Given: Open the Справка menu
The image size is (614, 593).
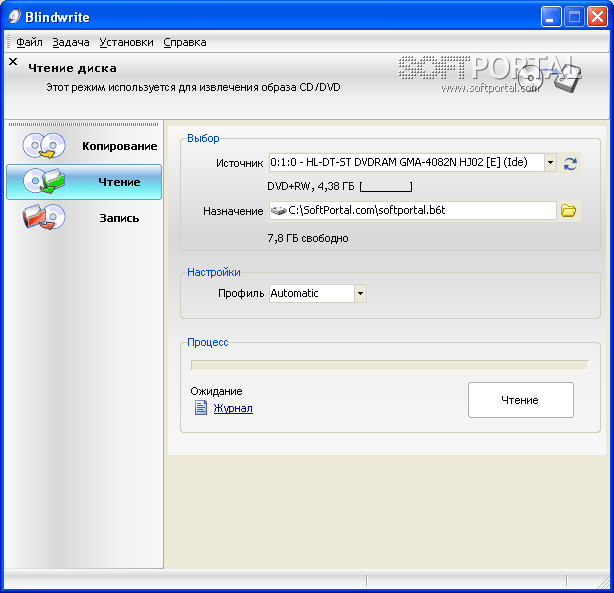Looking at the screenshot, I should tap(184, 42).
